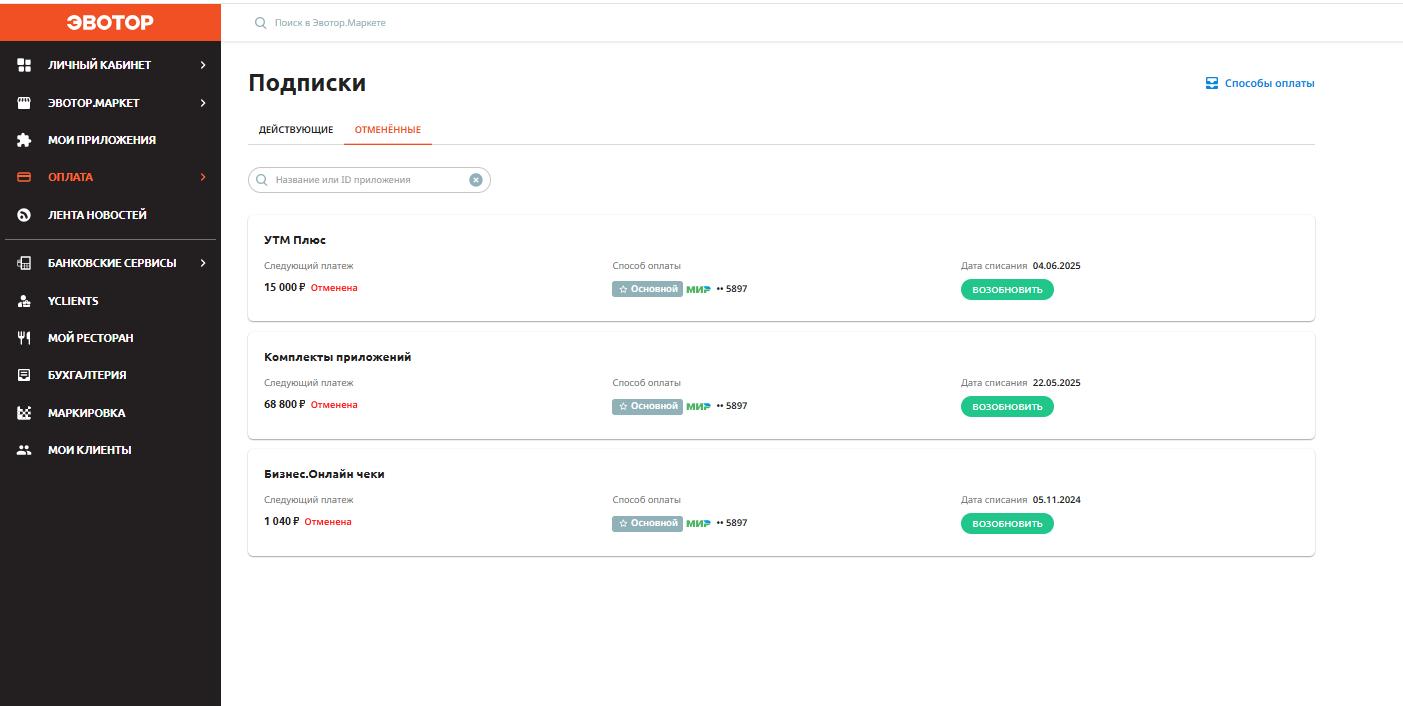The image size is (1403, 706).
Task: Focus the Эвотор.Маркет search field
Action: tap(330, 22)
